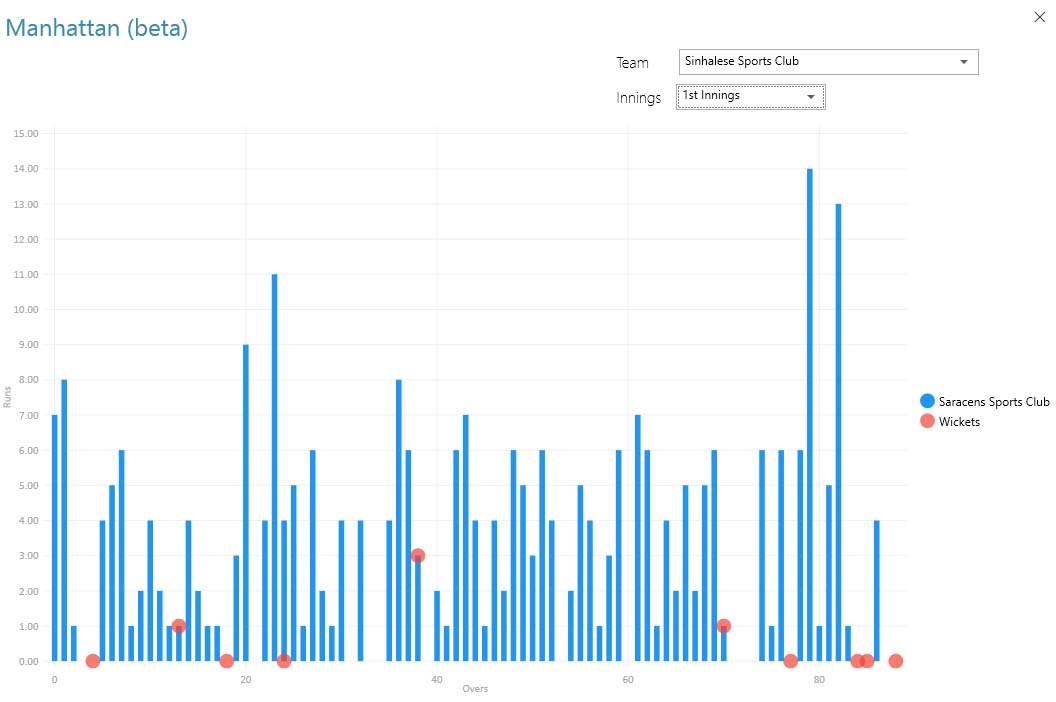Click the 11-run bar near over 23

coord(274,467)
